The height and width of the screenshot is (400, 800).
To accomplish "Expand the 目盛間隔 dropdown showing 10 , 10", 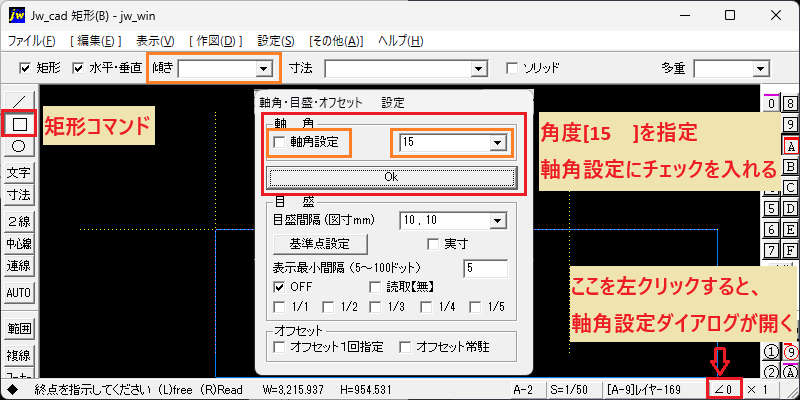I will (x=496, y=221).
